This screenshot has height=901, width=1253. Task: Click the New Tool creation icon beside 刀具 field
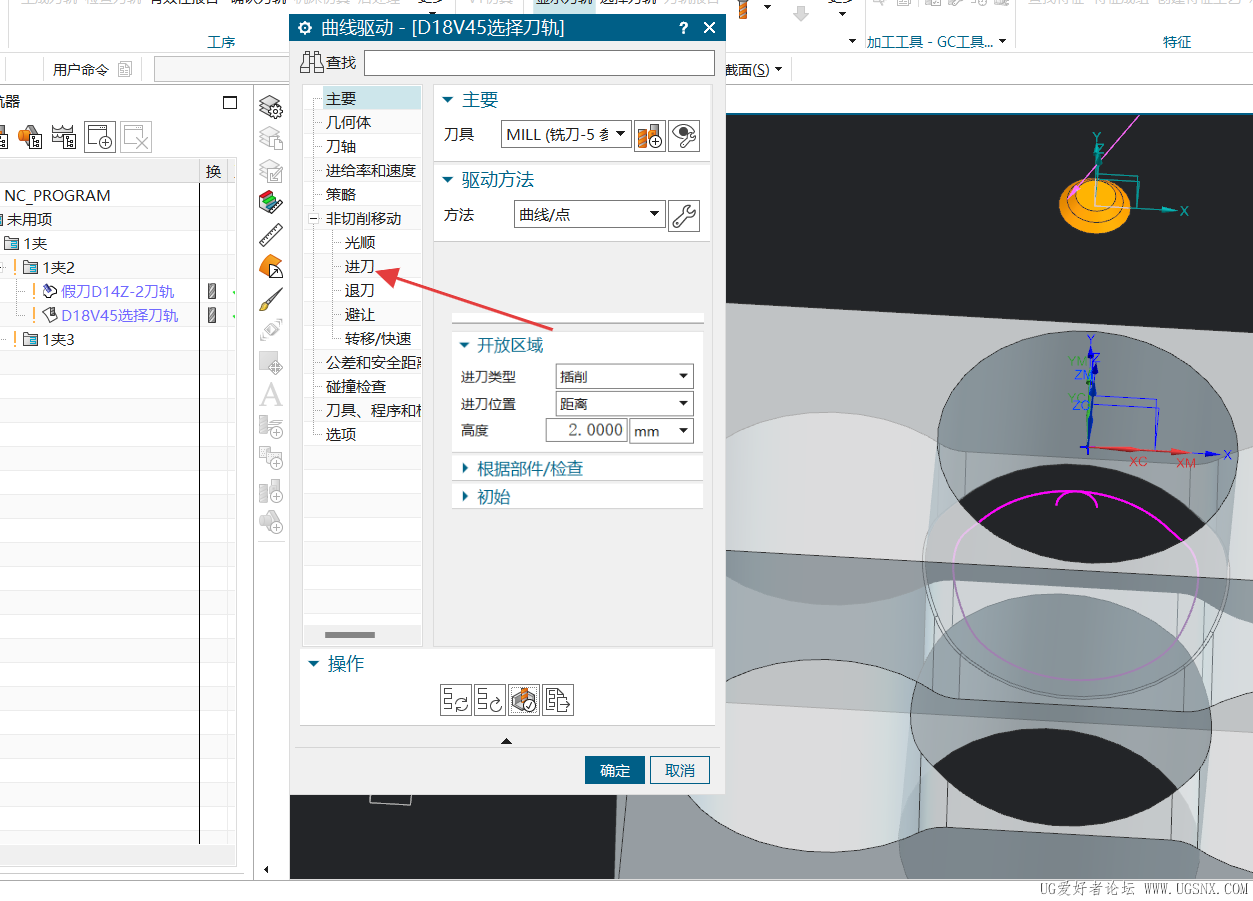[x=649, y=135]
